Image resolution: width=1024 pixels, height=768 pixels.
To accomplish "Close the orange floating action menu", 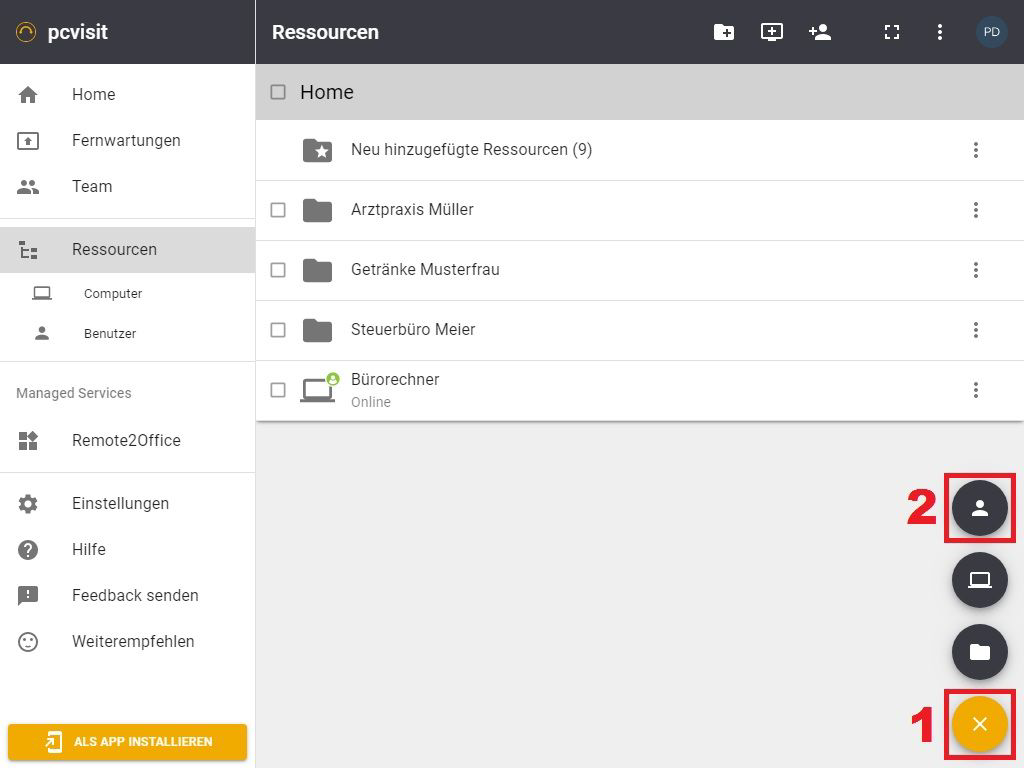I will pyautogui.click(x=979, y=724).
